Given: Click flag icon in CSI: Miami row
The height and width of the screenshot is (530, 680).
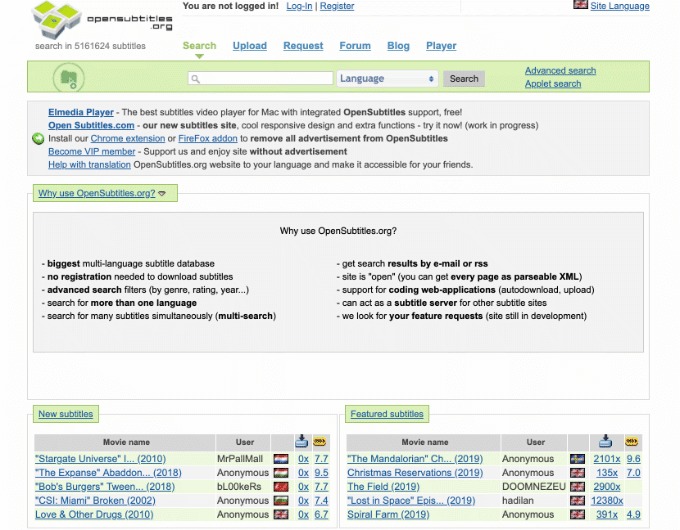Looking at the screenshot, I should pos(281,501).
